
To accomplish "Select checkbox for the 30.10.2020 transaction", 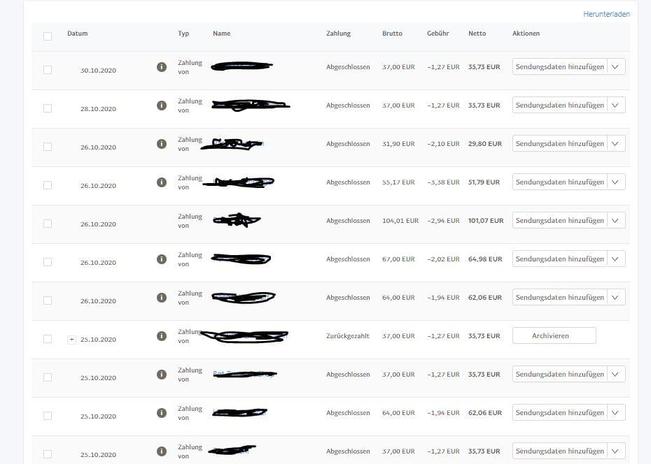I will (48, 69).
